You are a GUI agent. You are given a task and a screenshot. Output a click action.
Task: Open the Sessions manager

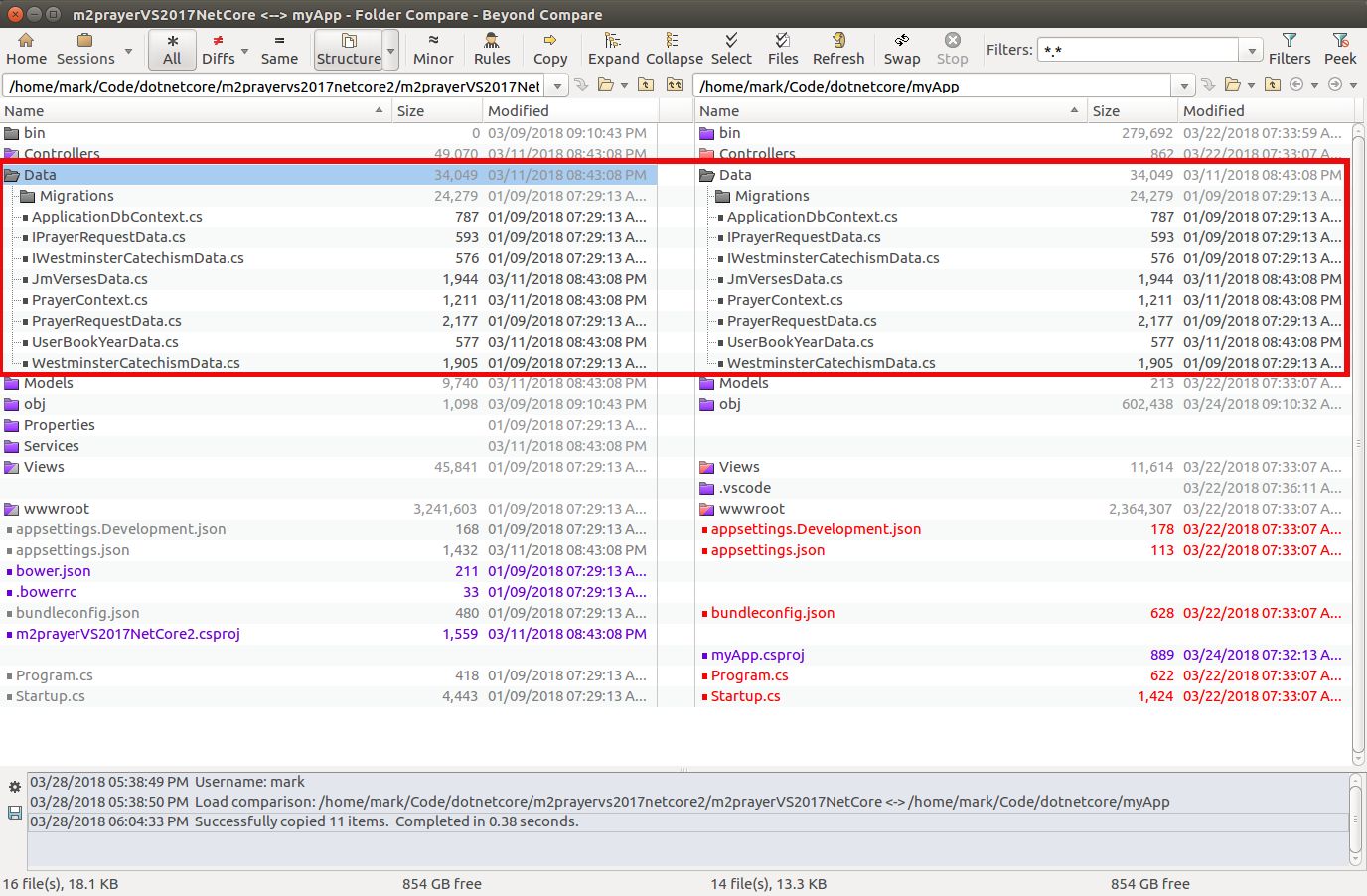pos(83,48)
